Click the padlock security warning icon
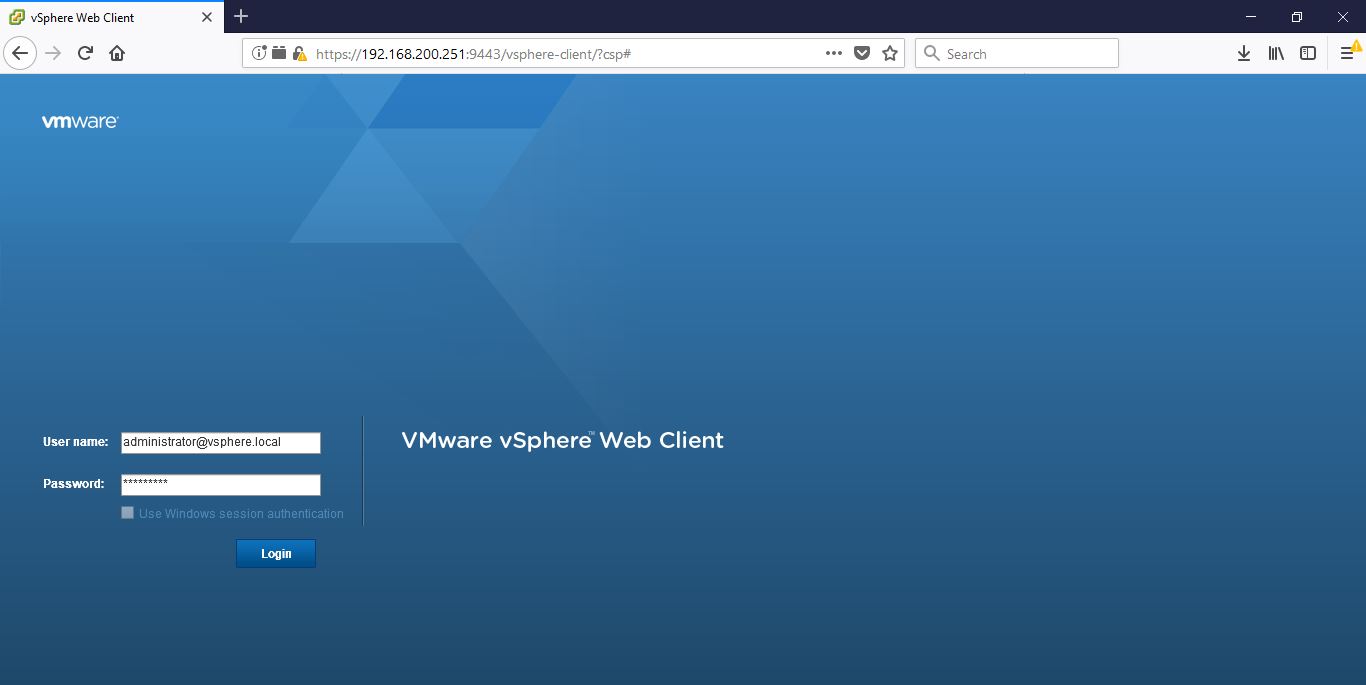This screenshot has width=1366, height=685. tap(299, 54)
